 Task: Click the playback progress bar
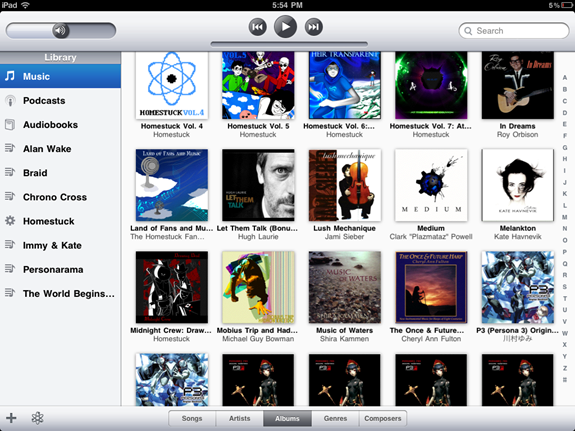(x=289, y=44)
